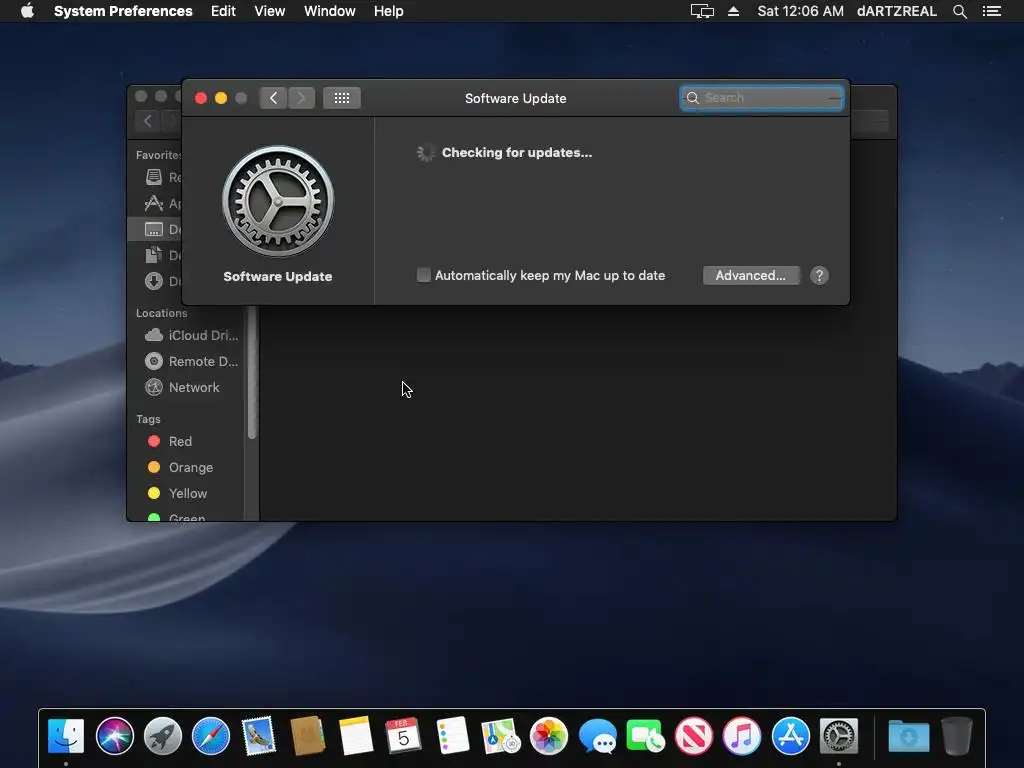
Task: Launch Siri from the Dock
Action: tap(114, 736)
